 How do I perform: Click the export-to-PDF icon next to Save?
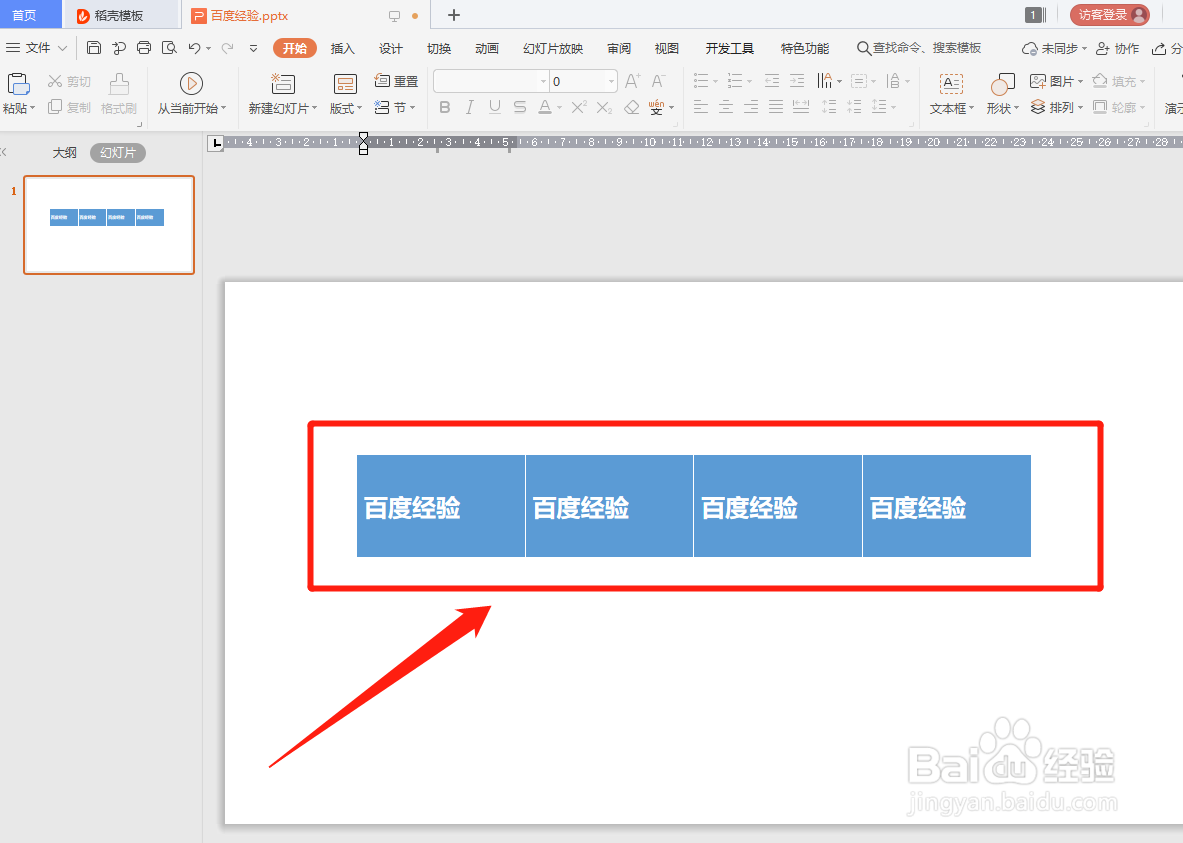pos(118,48)
